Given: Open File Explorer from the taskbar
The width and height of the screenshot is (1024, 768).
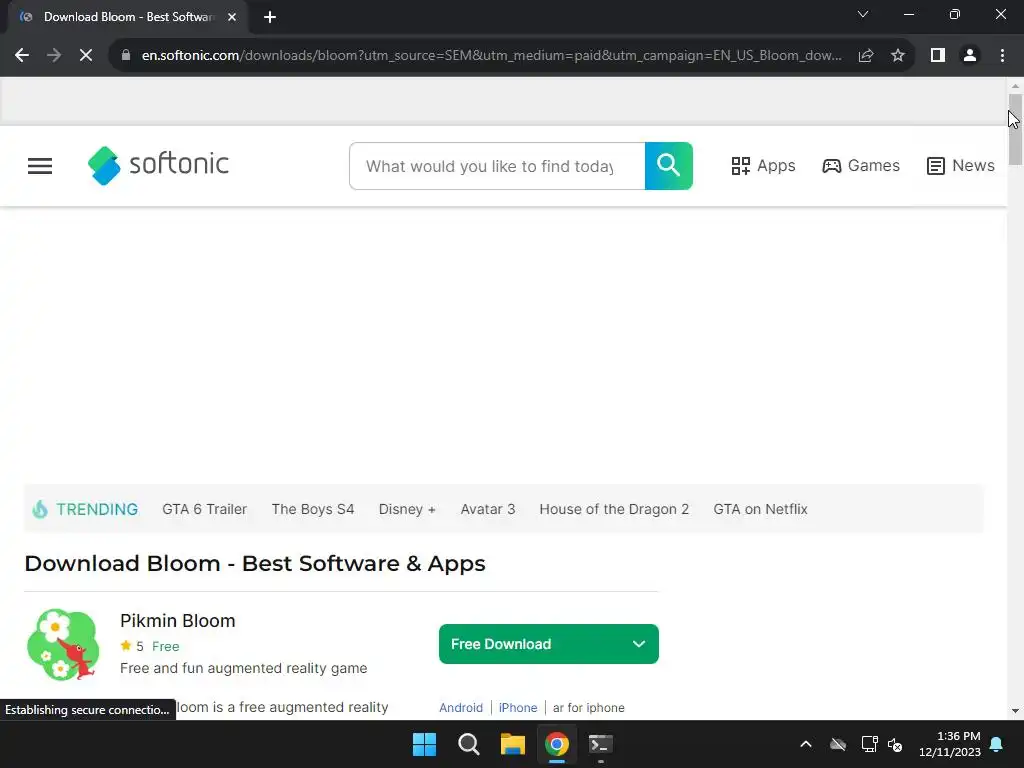Looking at the screenshot, I should (513, 744).
